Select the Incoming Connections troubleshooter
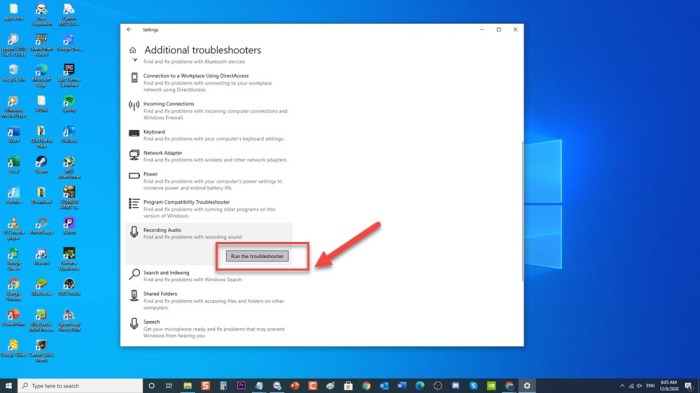The height and width of the screenshot is (393, 700). click(209, 110)
